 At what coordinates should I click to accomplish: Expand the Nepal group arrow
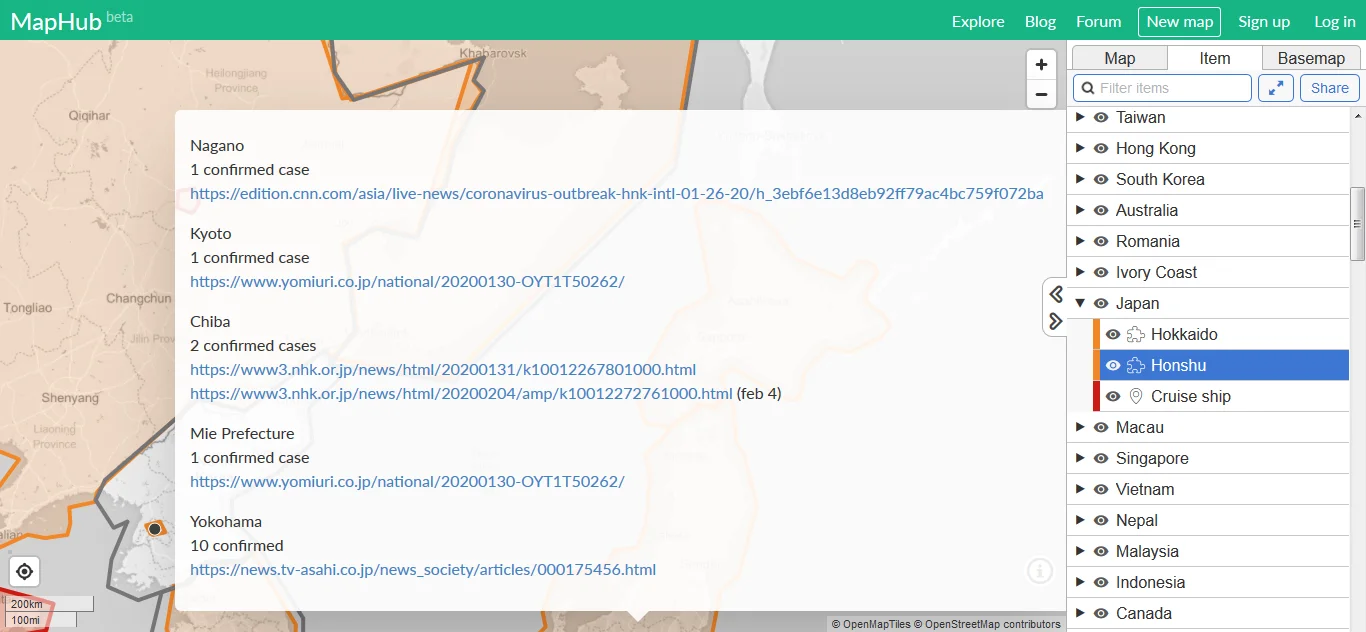point(1080,520)
